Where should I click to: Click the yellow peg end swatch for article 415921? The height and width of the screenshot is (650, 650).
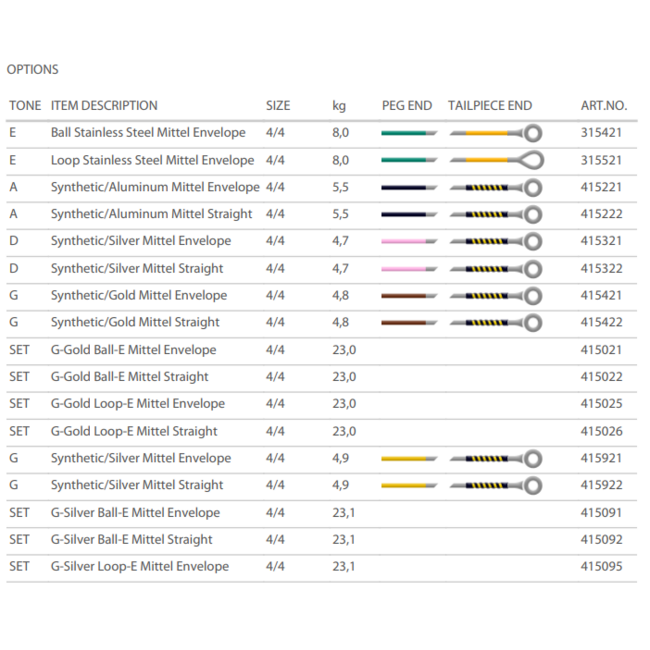point(408,458)
